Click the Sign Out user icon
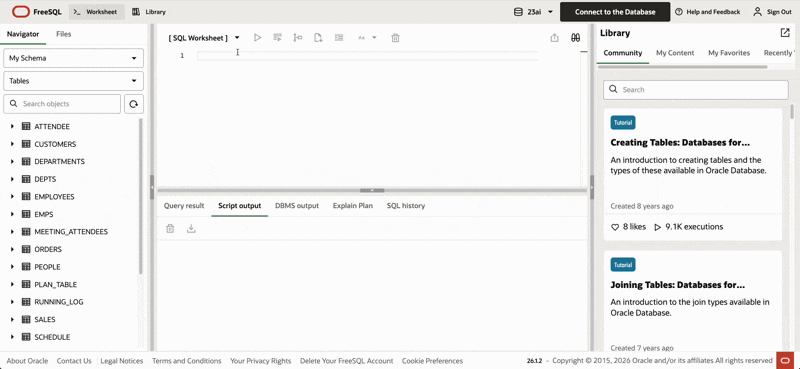 758,12
